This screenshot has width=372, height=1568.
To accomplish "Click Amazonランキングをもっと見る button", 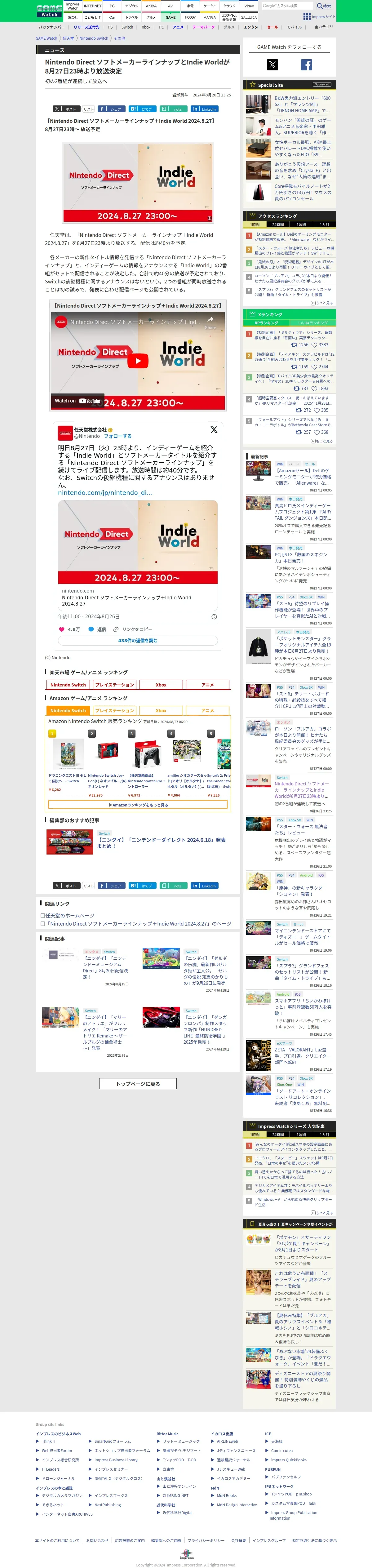I will pyautogui.click(x=138, y=805).
